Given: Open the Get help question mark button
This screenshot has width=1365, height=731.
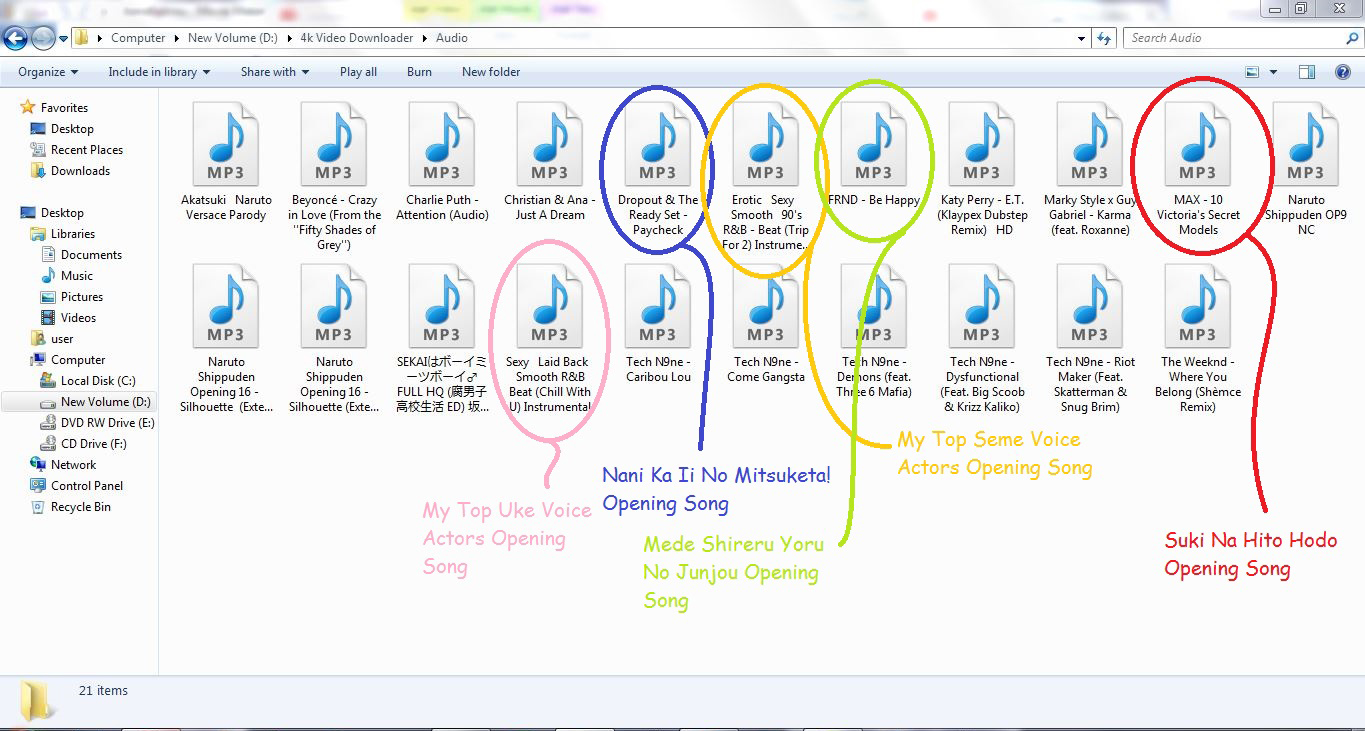Looking at the screenshot, I should coord(1343,72).
